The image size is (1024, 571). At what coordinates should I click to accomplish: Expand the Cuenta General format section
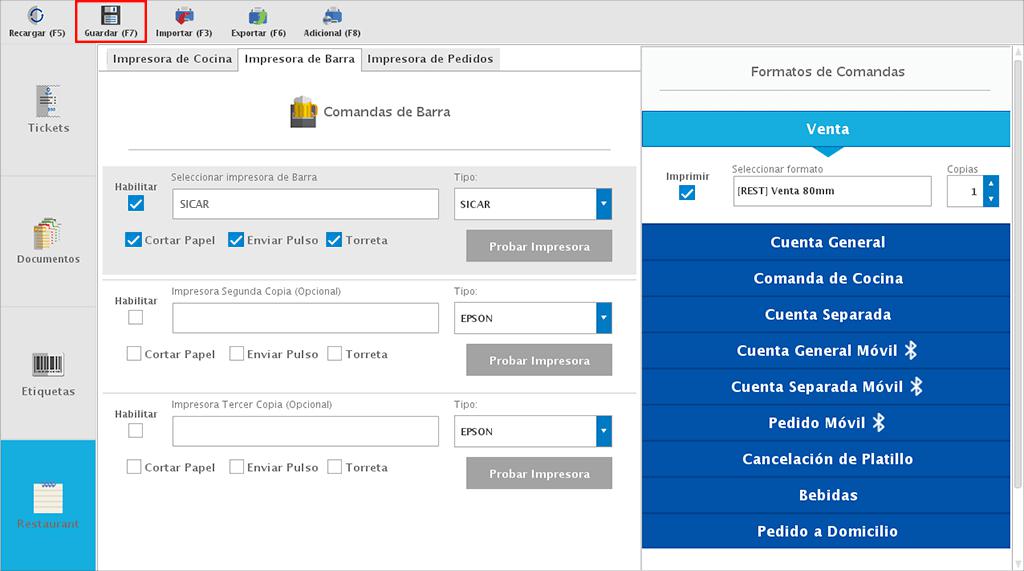coord(827,242)
